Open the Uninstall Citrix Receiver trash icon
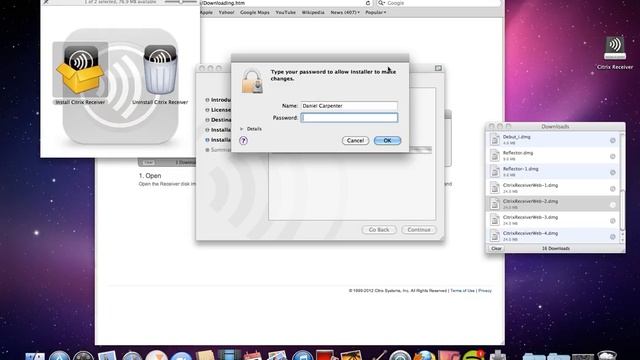Image resolution: width=640 pixels, height=360 pixels. pos(160,70)
